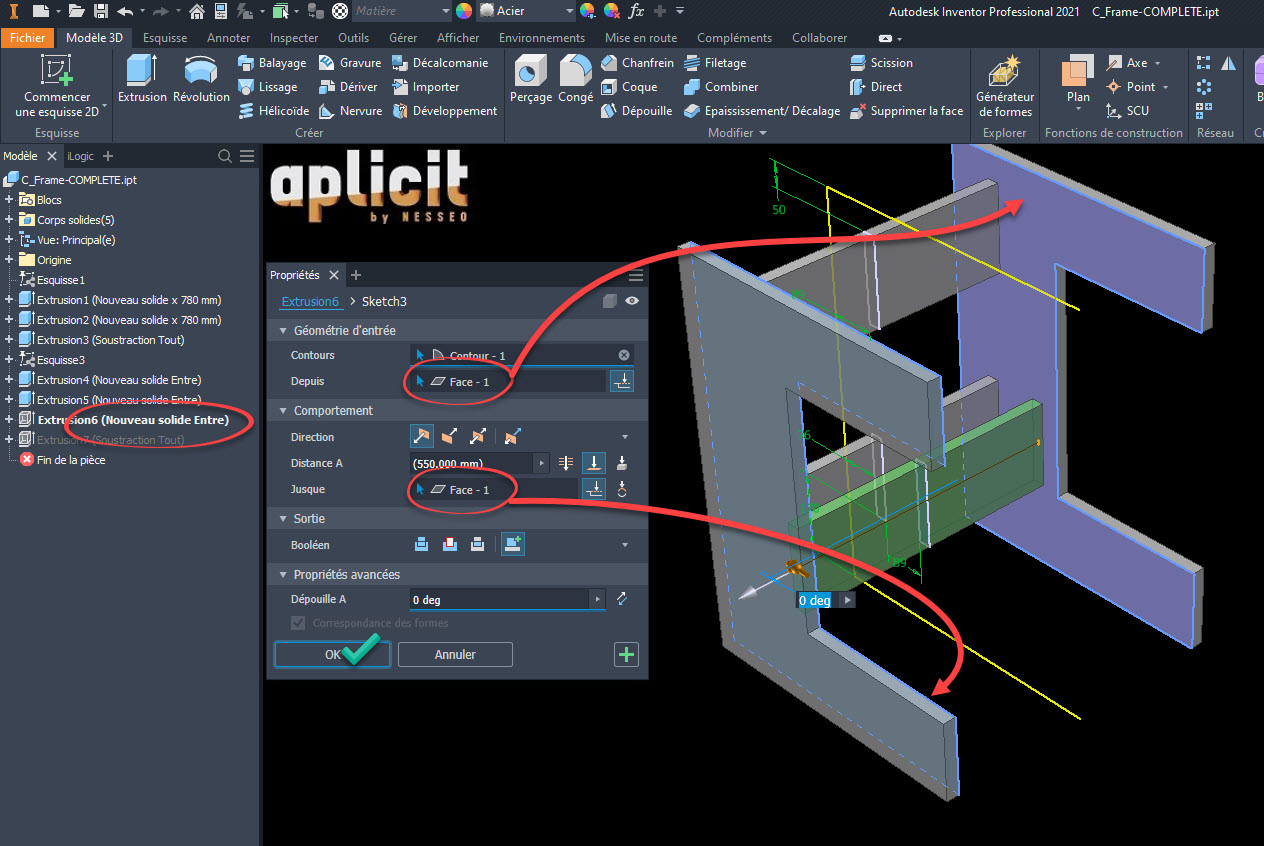Switch to the Gérer ribbon tab

[403, 38]
